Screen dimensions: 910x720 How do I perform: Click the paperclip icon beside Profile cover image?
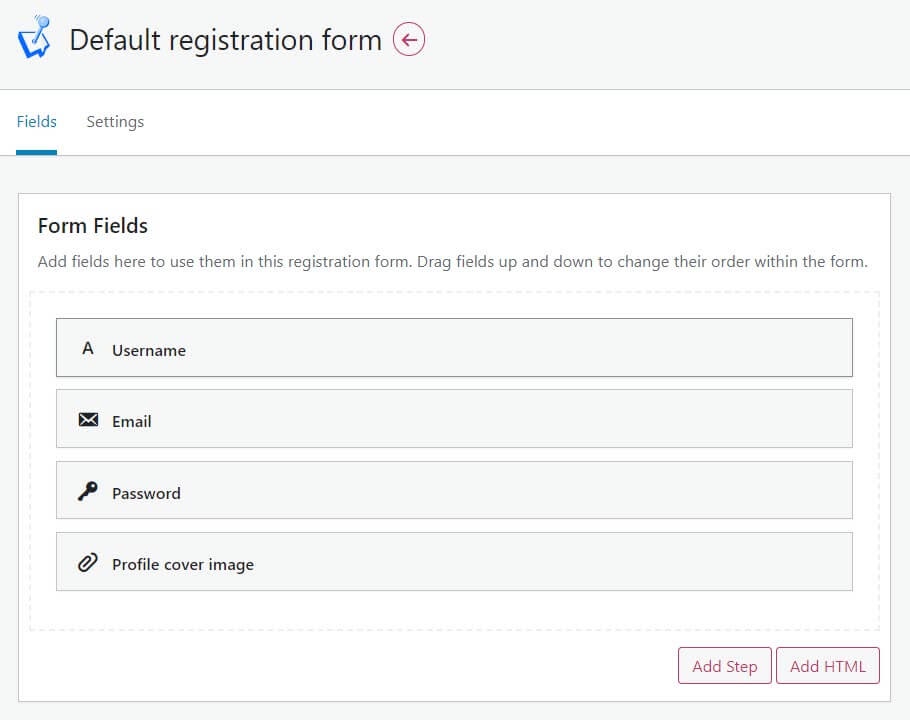[88, 563]
